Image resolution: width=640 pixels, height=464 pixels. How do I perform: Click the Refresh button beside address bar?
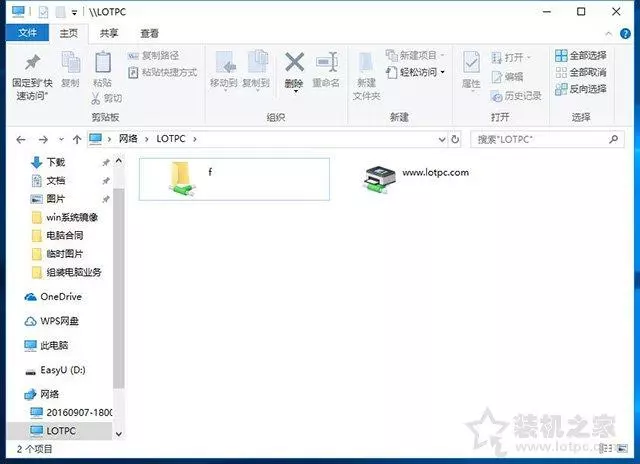coord(455,140)
